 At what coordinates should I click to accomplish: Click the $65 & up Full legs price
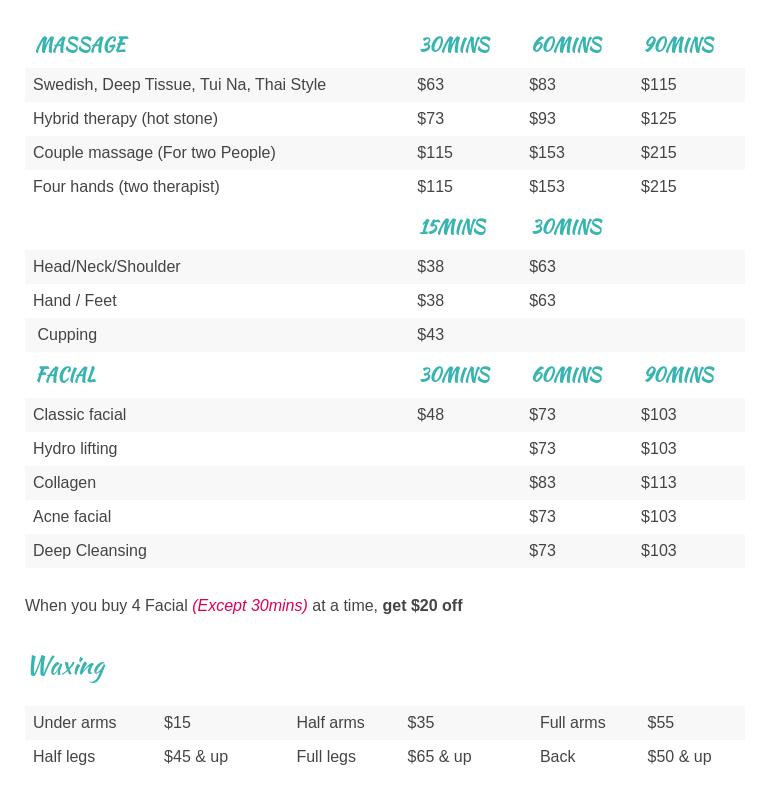pyautogui.click(x=439, y=757)
